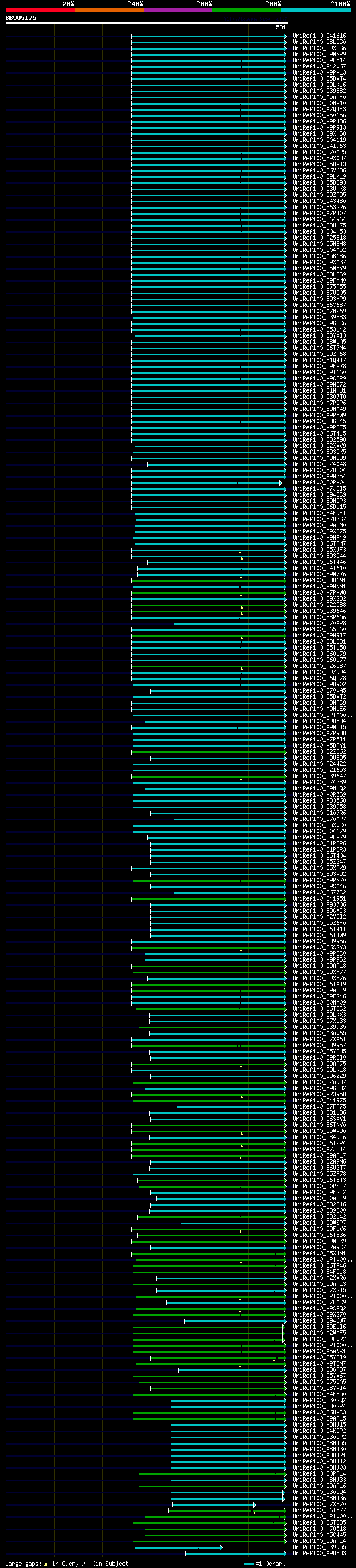356x1568 pixels.
Task: Select the UniRef100_A5C445 entry name
Action: pos(319,1535)
